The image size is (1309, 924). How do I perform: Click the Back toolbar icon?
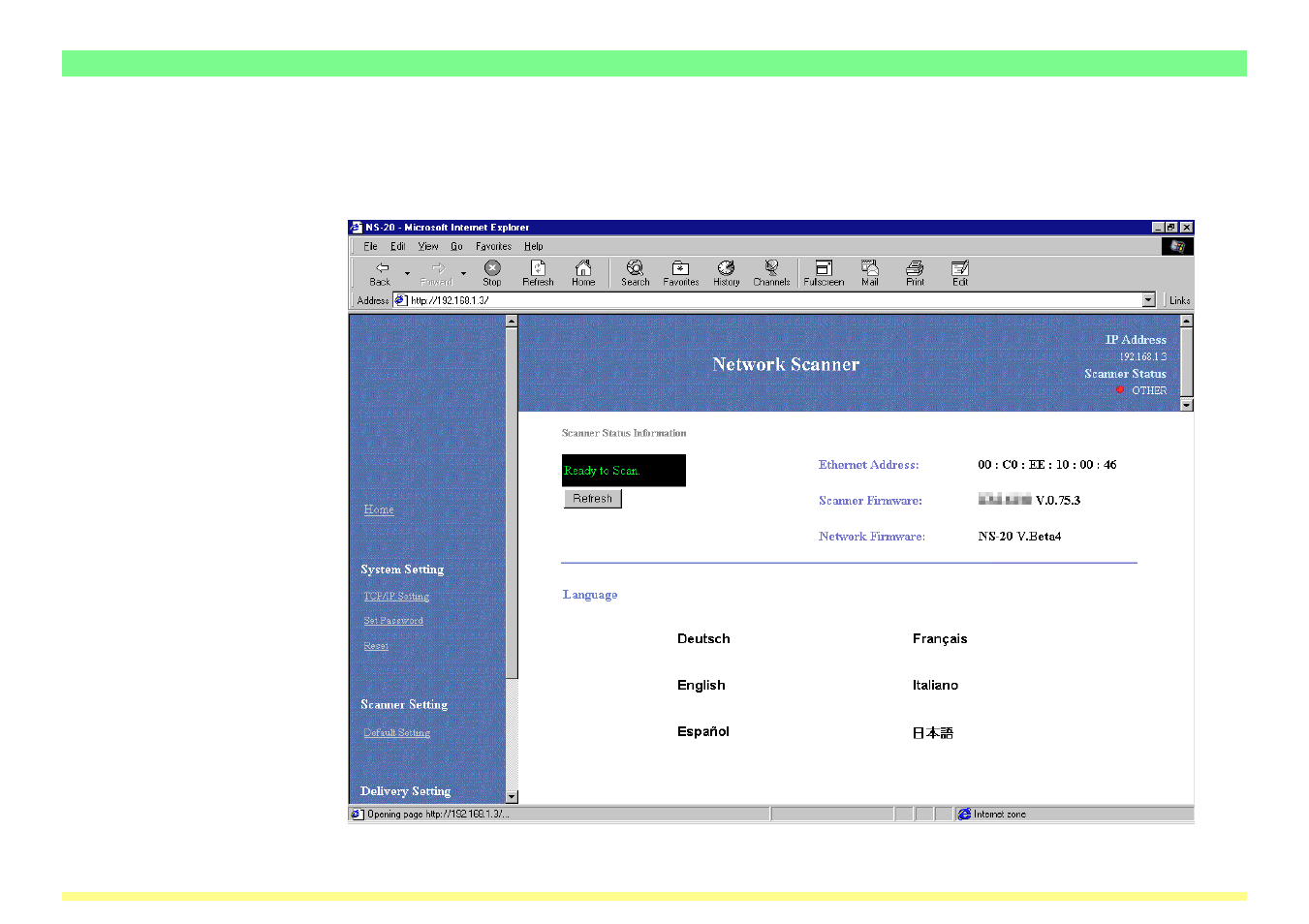pos(381,273)
